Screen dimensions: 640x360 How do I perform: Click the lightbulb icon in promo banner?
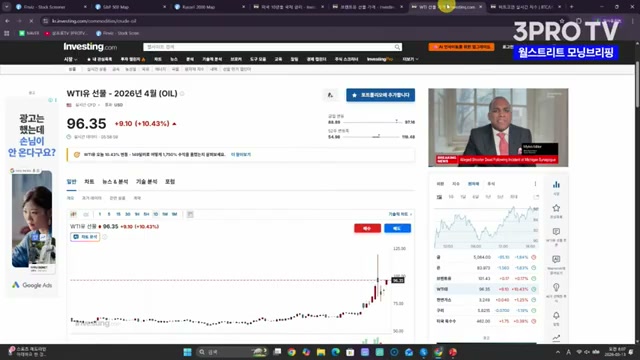[x=76, y=155]
